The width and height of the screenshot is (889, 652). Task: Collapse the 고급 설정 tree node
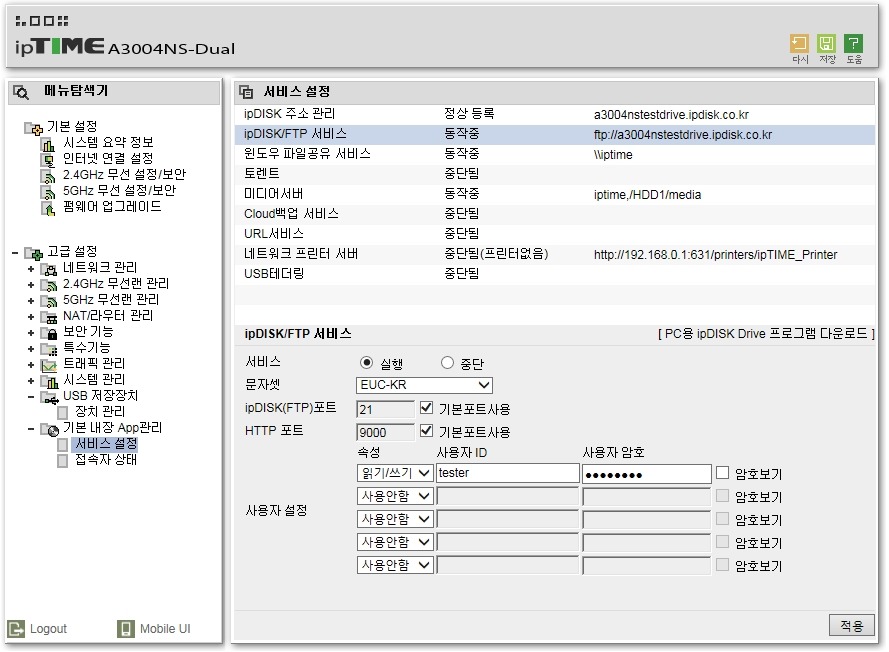tap(15, 253)
